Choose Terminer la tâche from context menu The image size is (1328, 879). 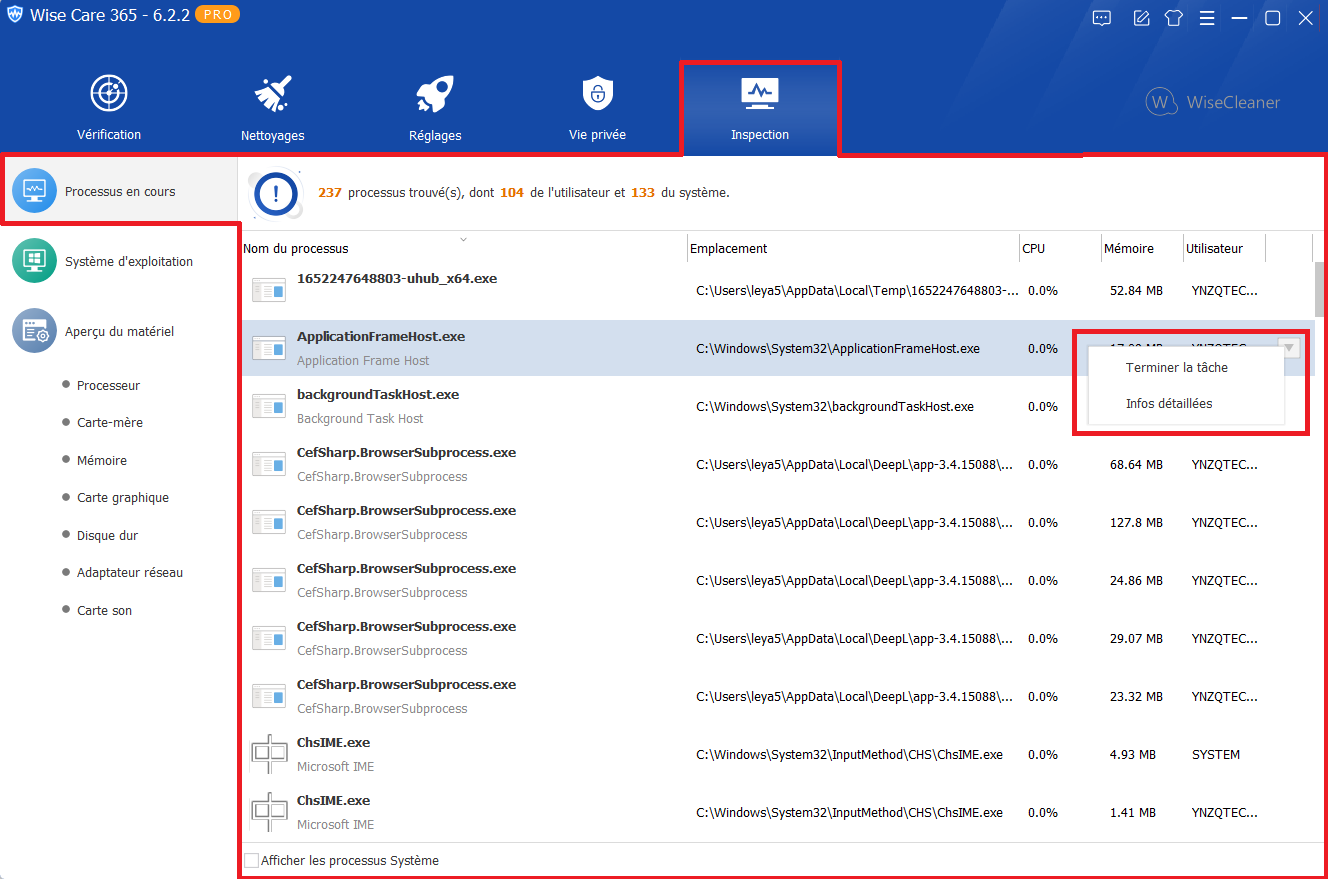[x=1177, y=367]
